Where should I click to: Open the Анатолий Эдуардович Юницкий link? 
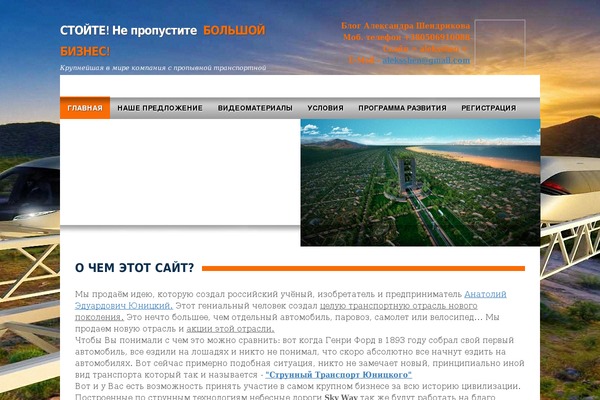pos(290,300)
